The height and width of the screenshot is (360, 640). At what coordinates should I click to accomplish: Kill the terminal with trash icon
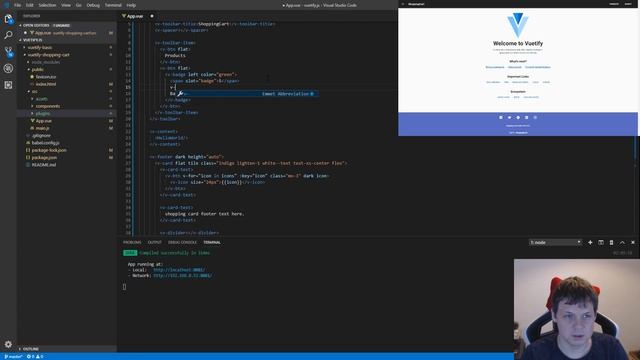(611, 242)
